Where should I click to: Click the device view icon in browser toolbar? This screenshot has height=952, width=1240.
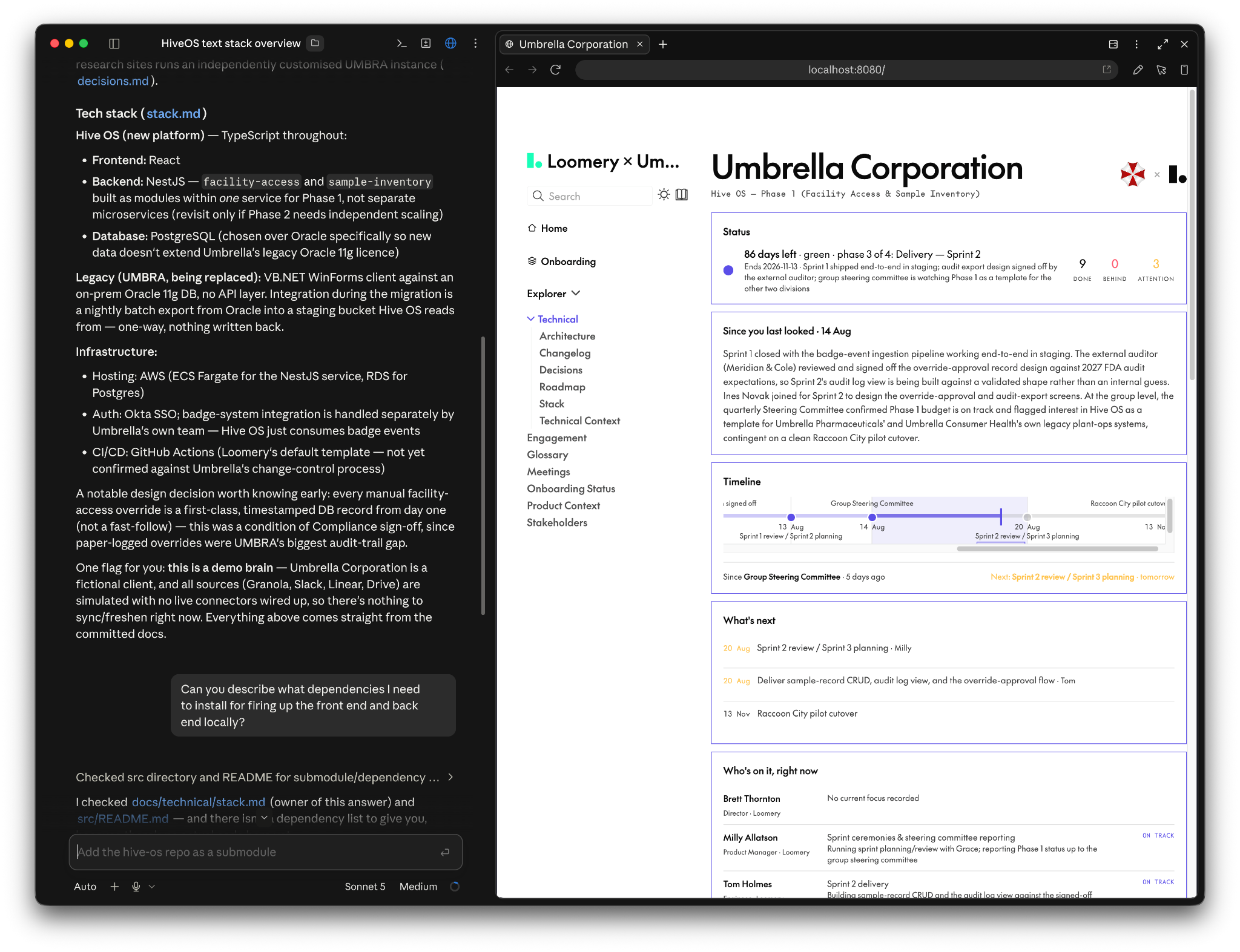[x=1184, y=70]
